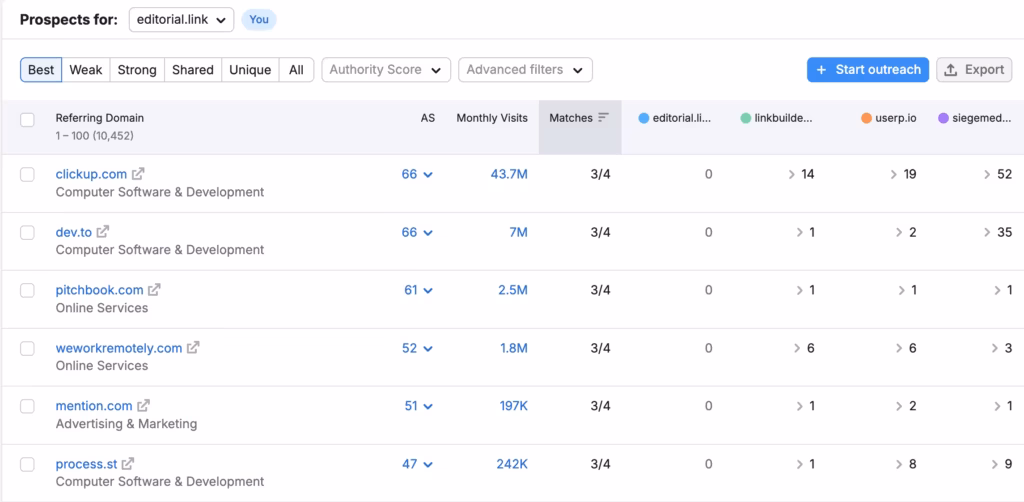The image size is (1024, 502).
Task: Click the AS column header
Action: click(x=427, y=118)
